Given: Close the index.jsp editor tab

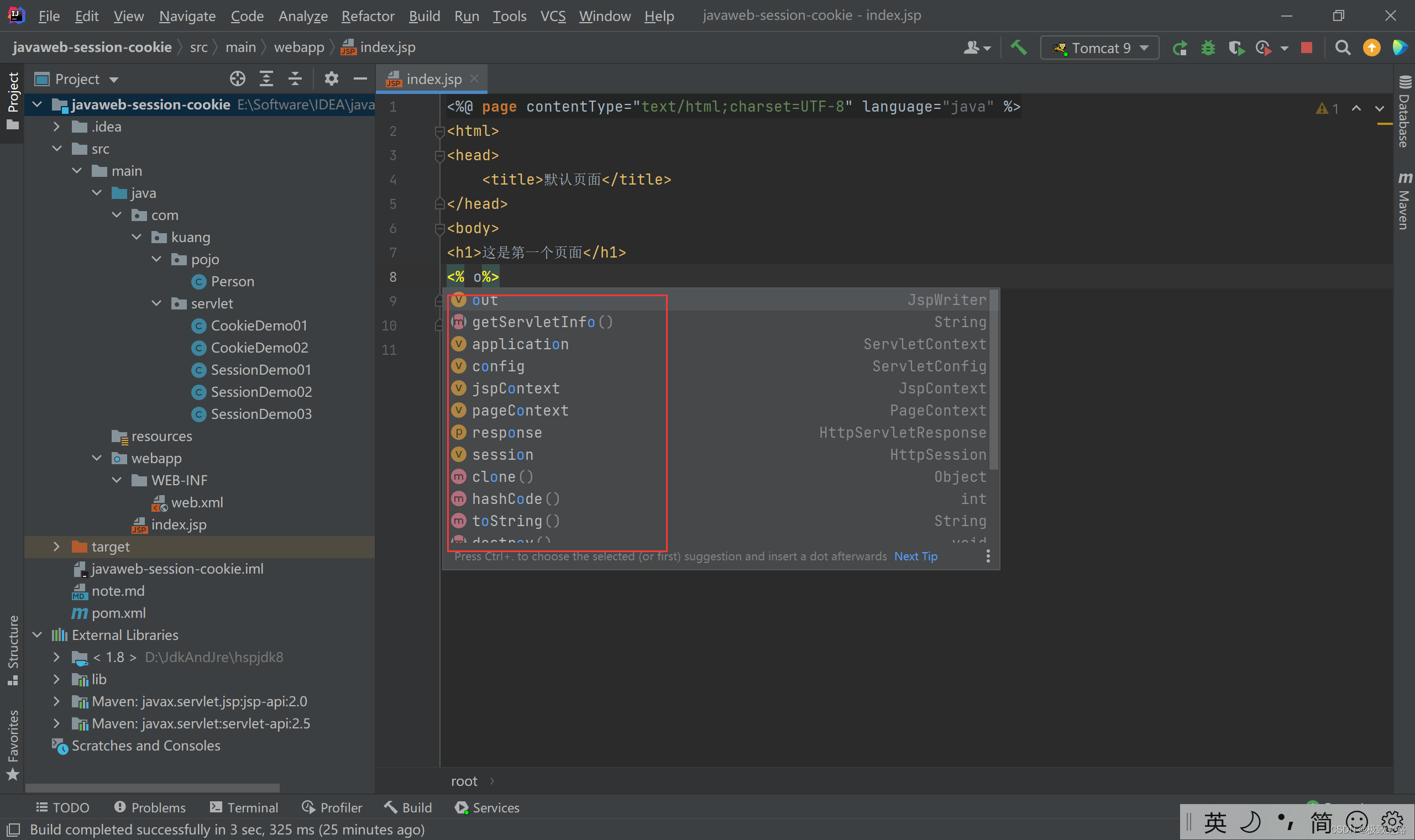Looking at the screenshot, I should coord(474,78).
